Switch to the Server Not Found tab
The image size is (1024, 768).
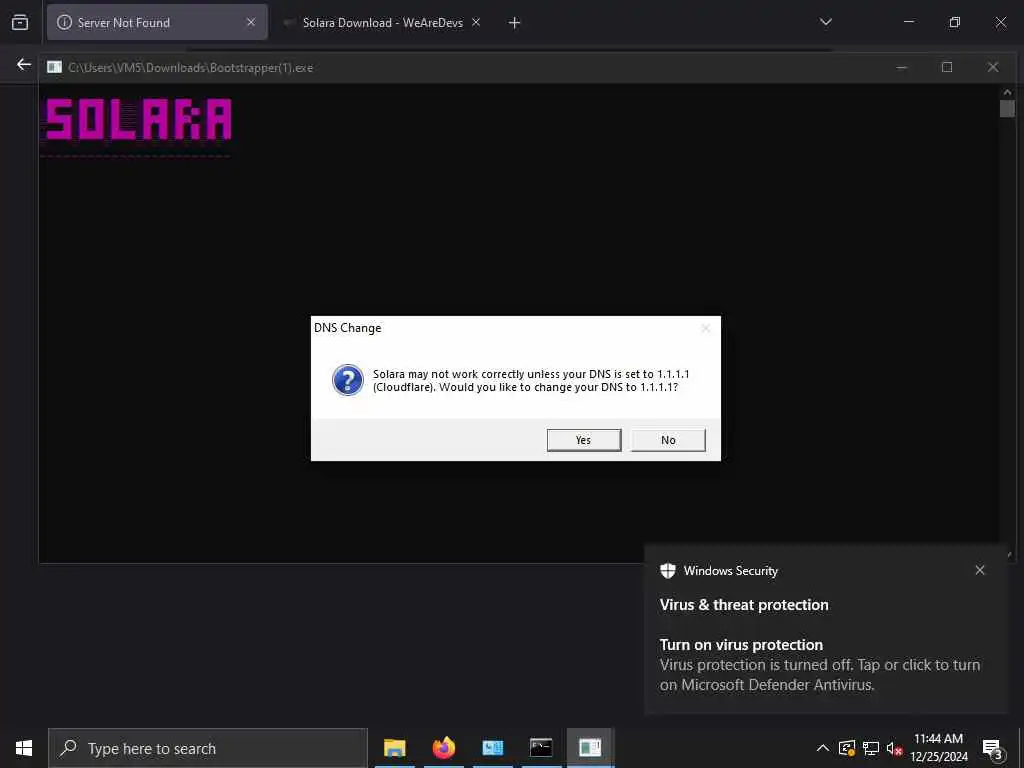coord(157,22)
